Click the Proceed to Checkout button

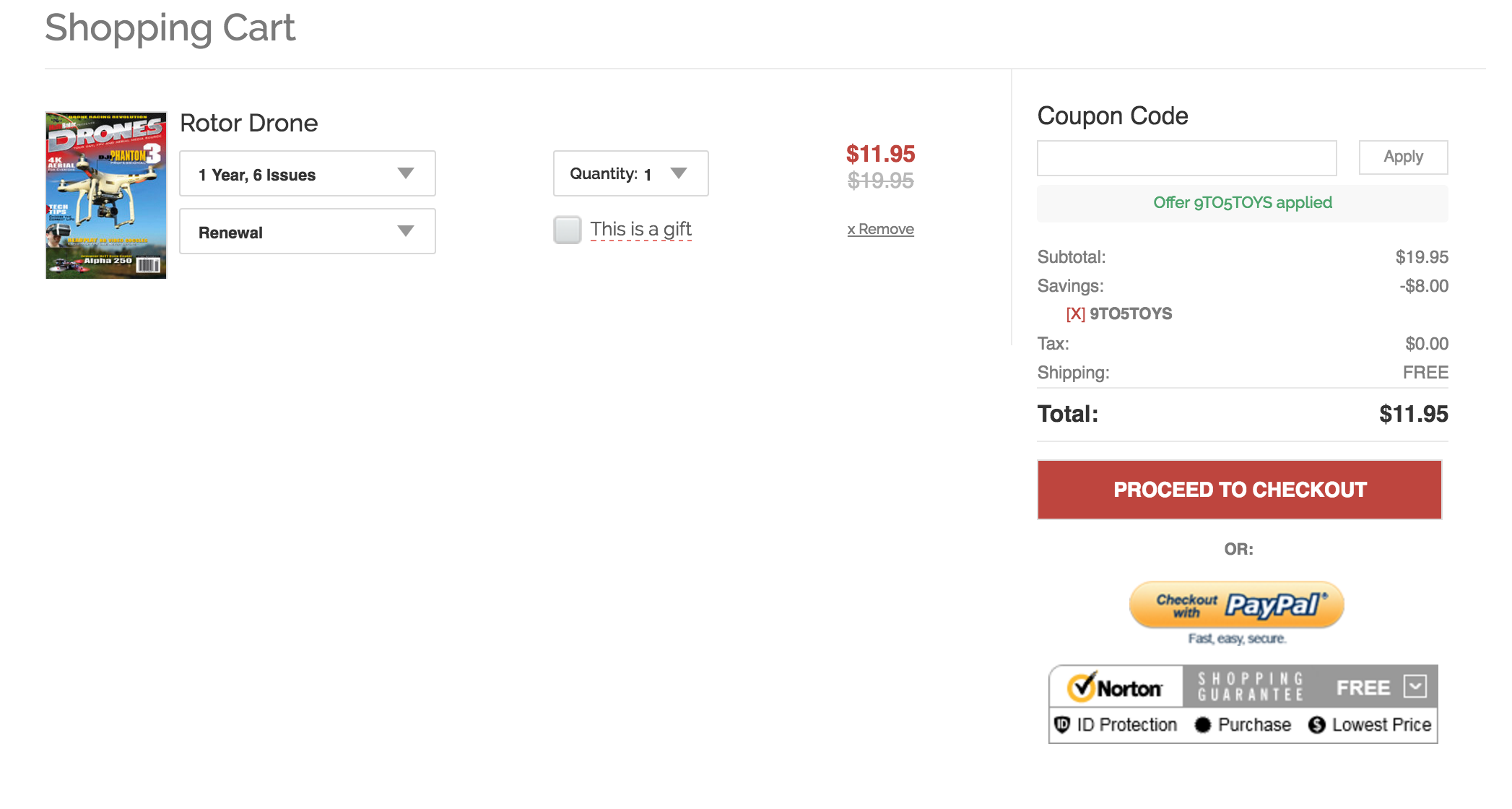pyautogui.click(x=1239, y=490)
